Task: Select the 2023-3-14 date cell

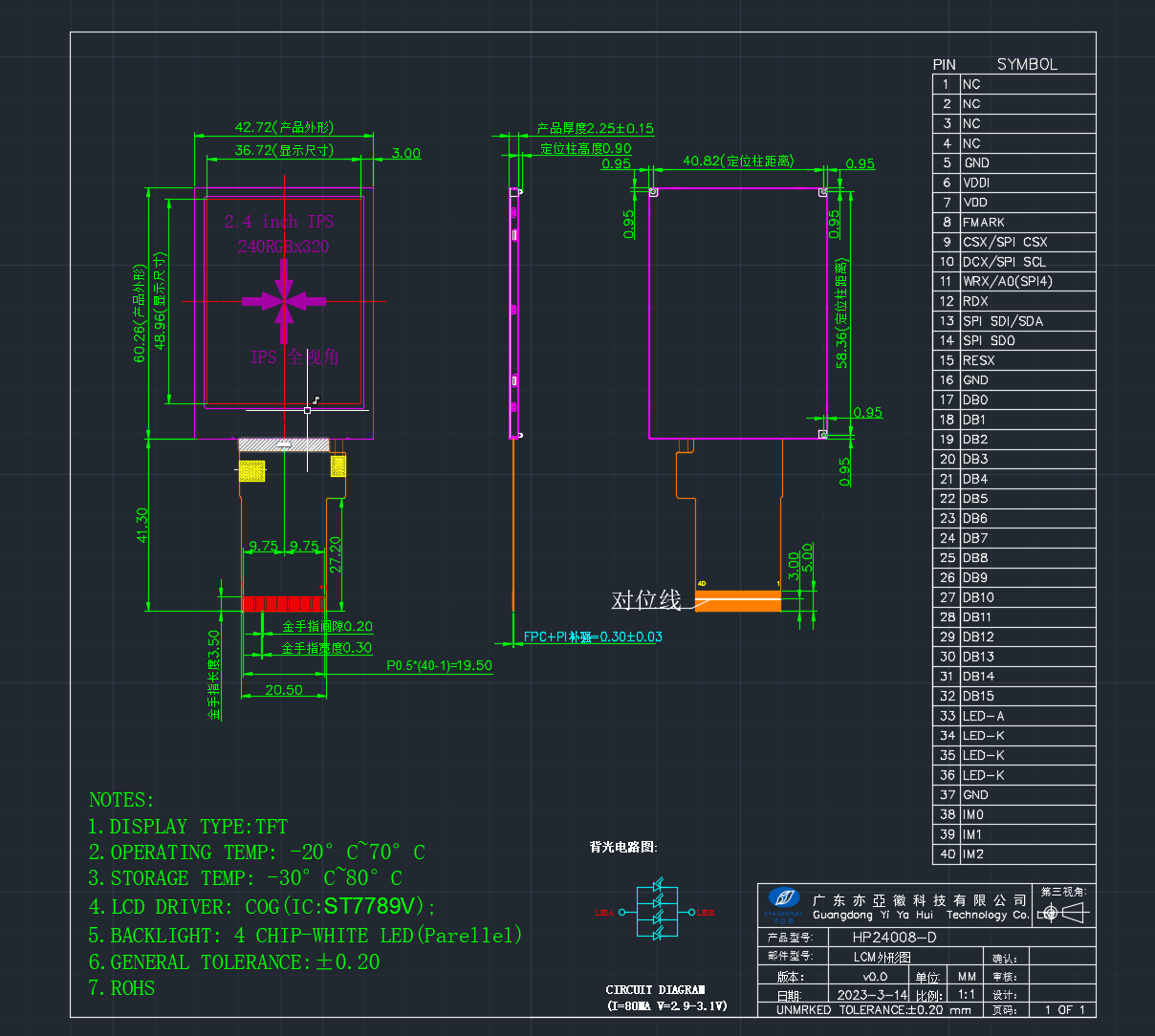Action: [872, 995]
